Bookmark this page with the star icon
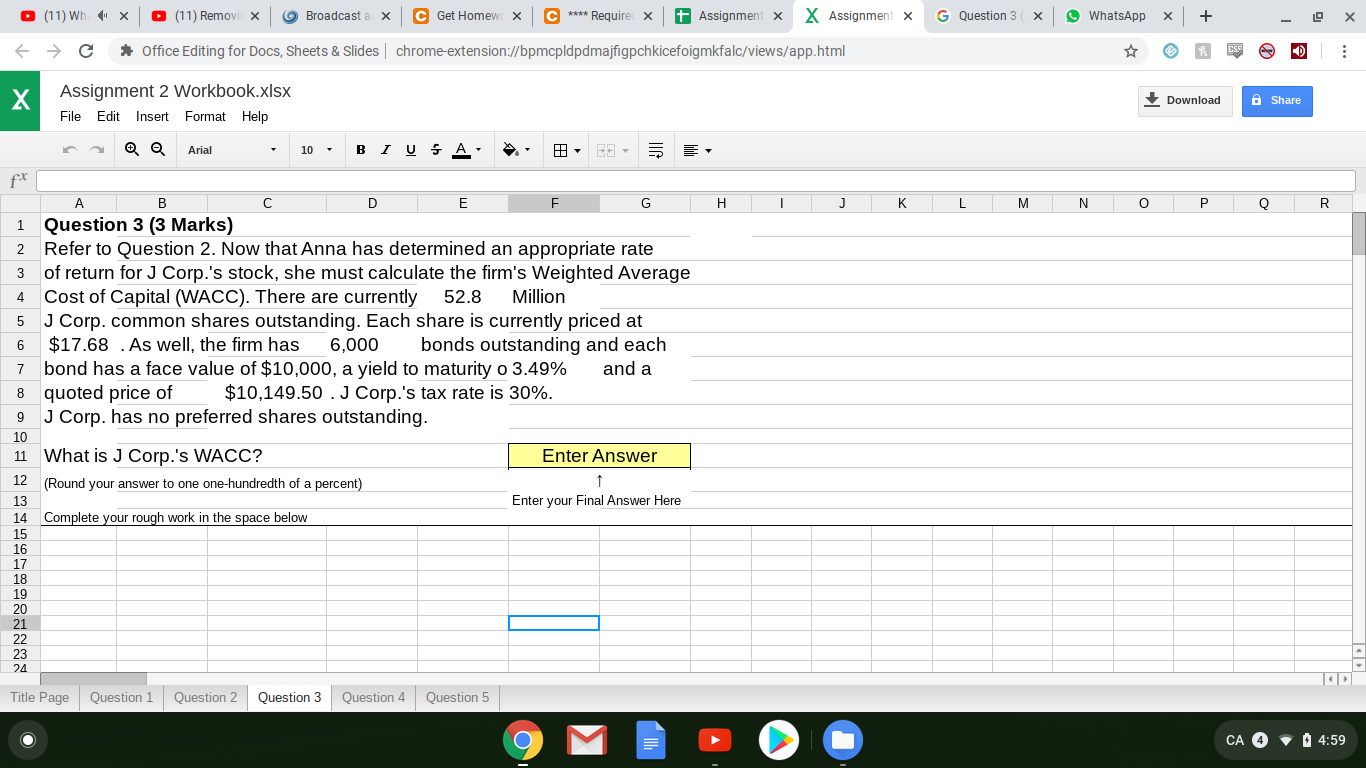 pyautogui.click(x=1131, y=51)
